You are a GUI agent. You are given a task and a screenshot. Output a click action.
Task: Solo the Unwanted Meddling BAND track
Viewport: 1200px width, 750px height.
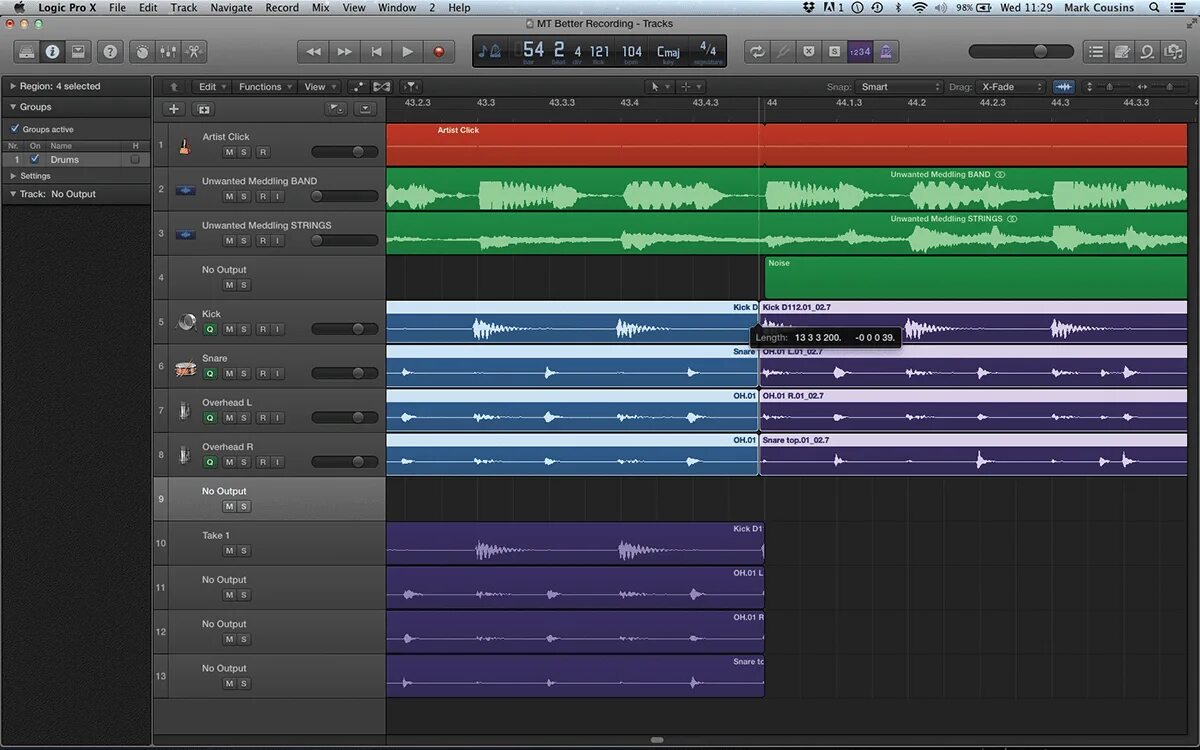click(245, 196)
